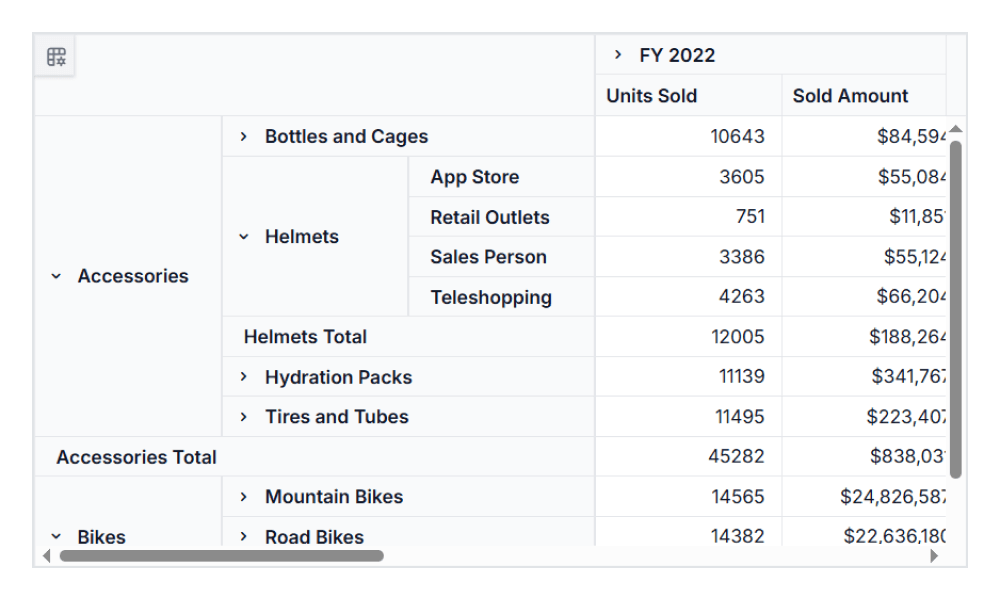Select the App Store row label
The image size is (1000, 600).
(x=474, y=176)
